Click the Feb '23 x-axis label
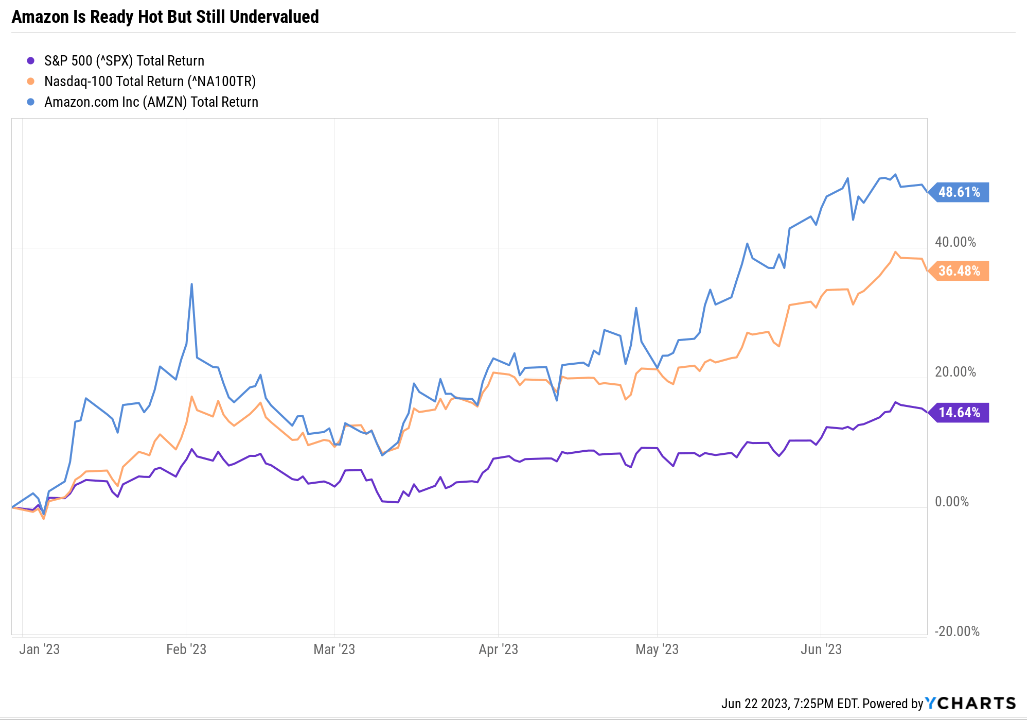The image size is (1027, 721). [x=186, y=650]
